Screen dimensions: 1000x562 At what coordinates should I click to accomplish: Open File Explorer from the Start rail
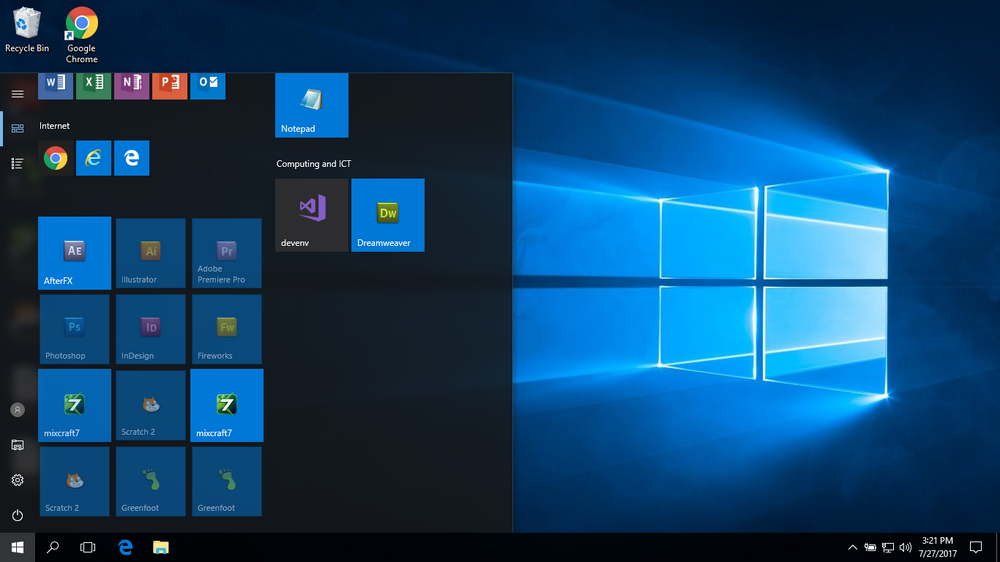pos(17,445)
